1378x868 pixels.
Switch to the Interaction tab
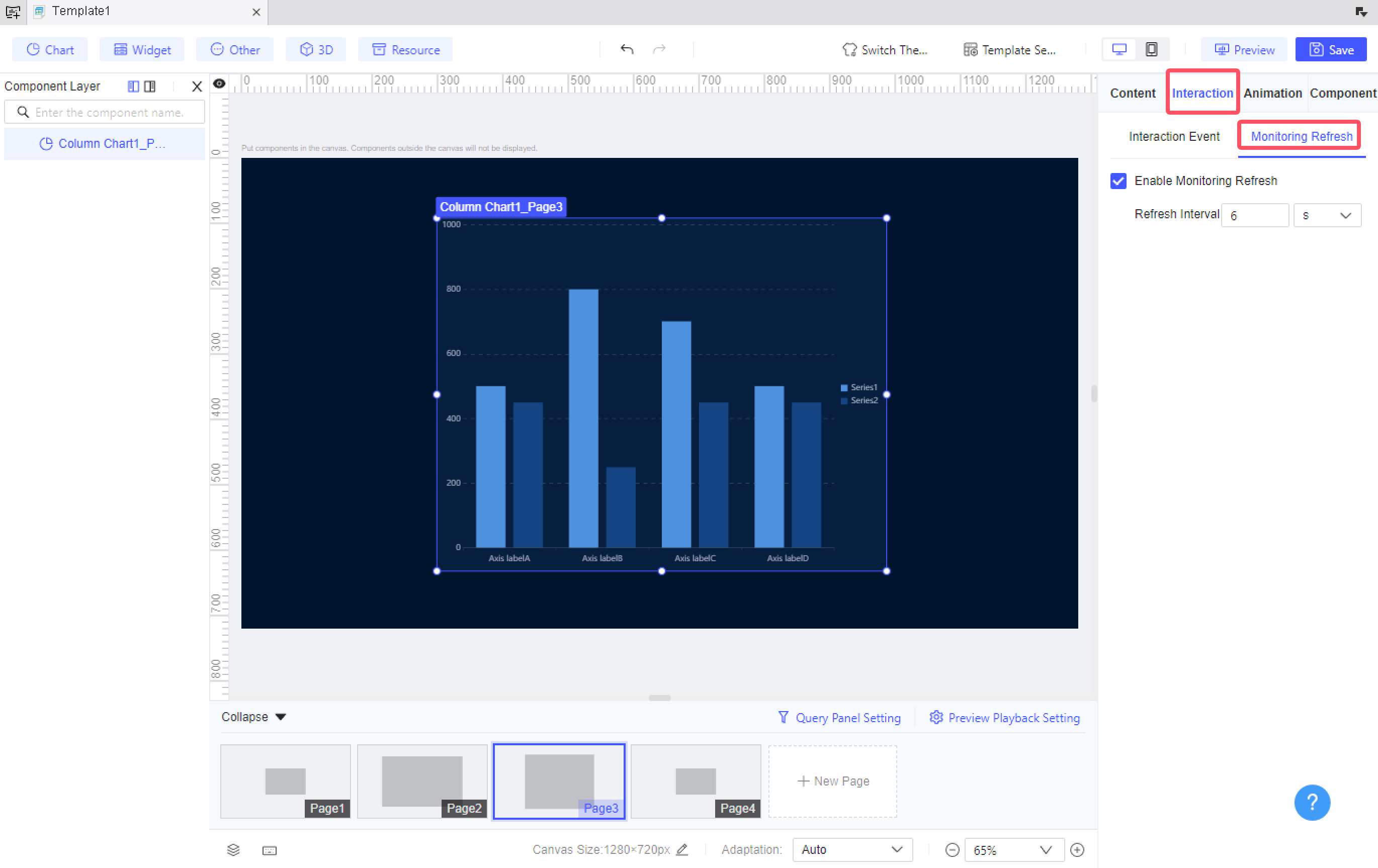tap(1202, 93)
